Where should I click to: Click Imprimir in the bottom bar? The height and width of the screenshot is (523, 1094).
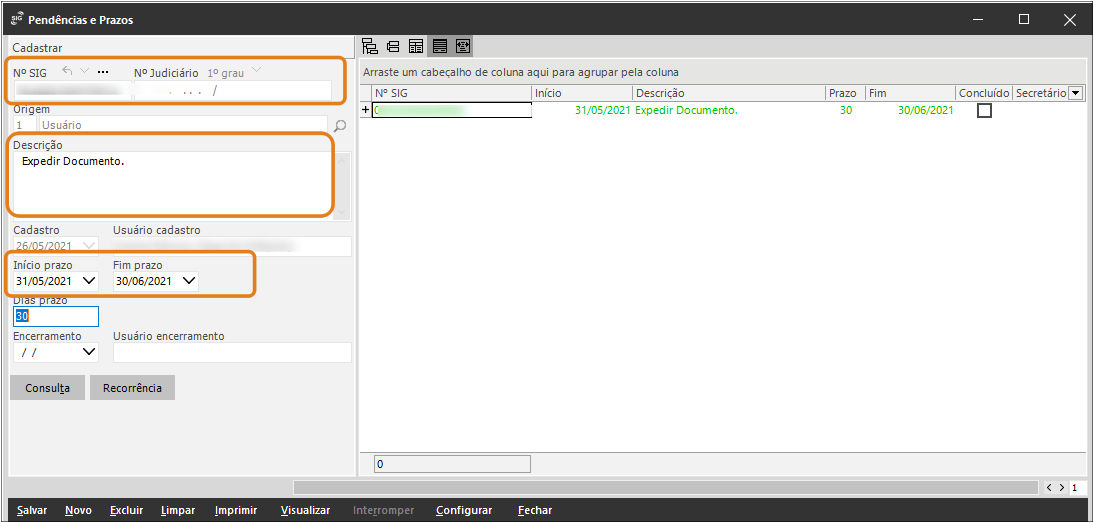click(236, 510)
